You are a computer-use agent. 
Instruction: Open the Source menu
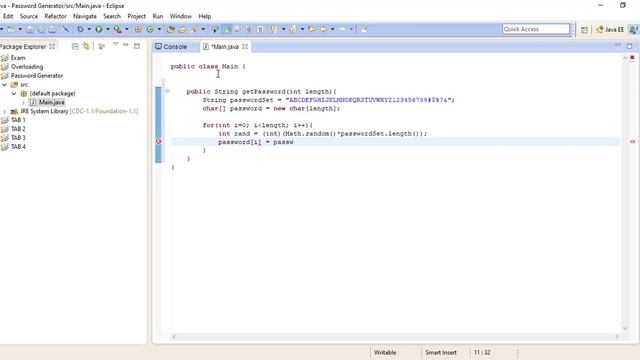(x=29, y=16)
